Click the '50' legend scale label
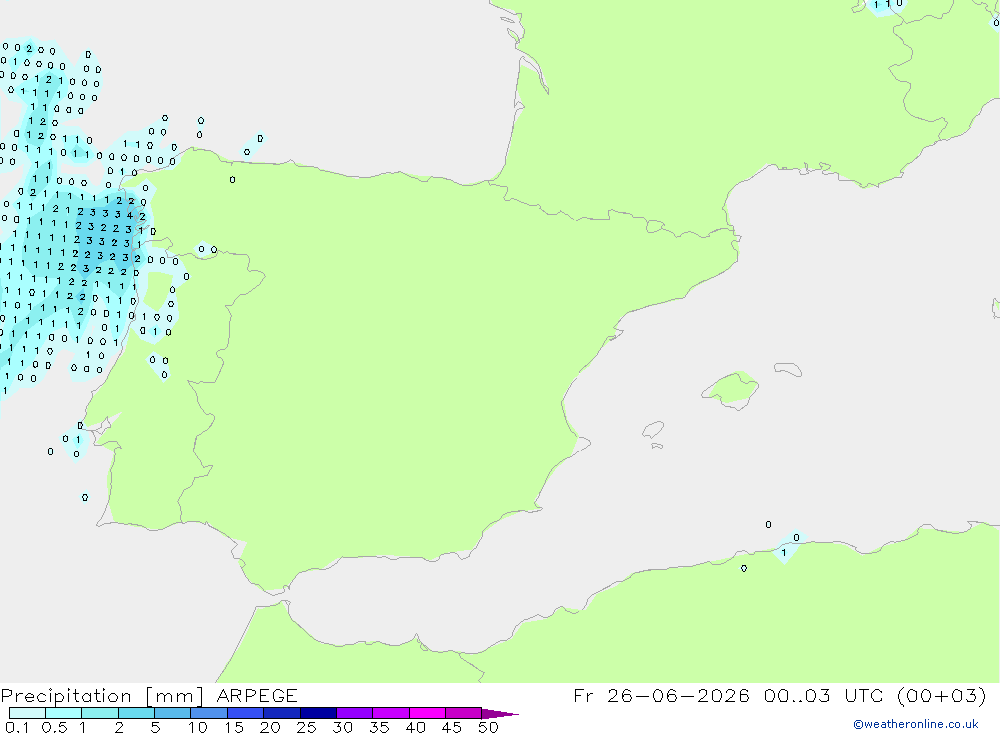The height and width of the screenshot is (733, 1000). click(x=489, y=727)
